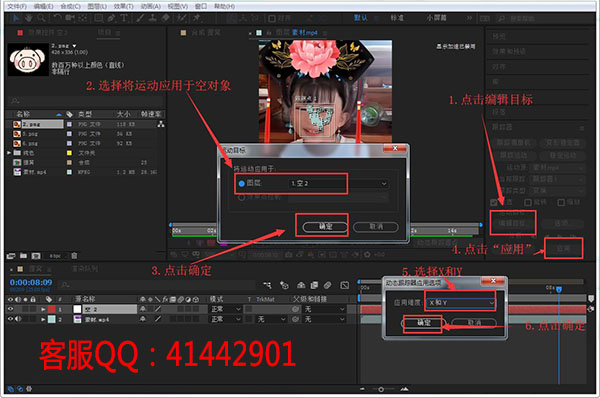Screen dimensions: 600x398
Task: Click 取消 in motion target dialog
Action: coord(376,227)
